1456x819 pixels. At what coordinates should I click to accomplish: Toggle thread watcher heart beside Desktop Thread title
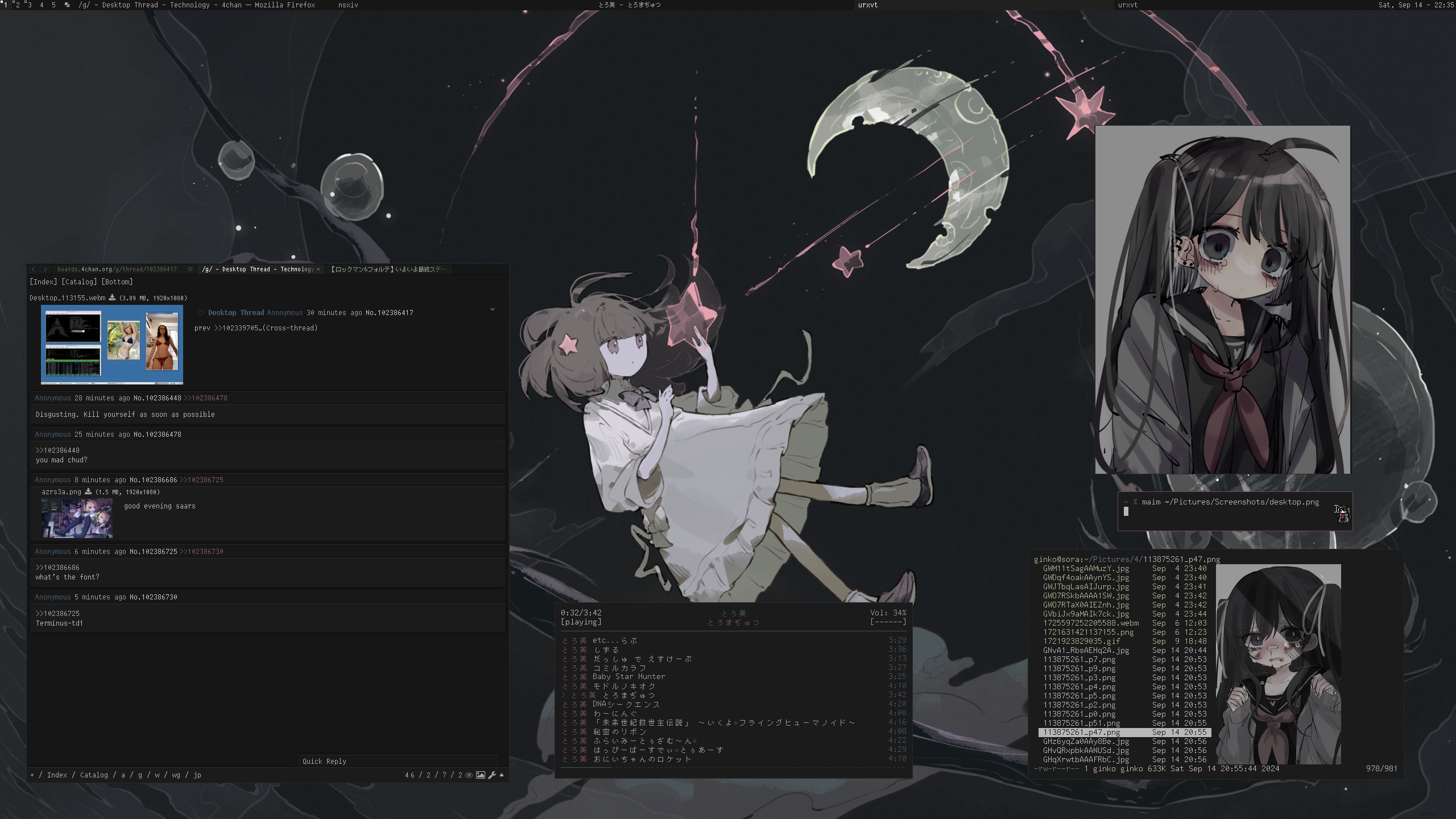pos(201,312)
